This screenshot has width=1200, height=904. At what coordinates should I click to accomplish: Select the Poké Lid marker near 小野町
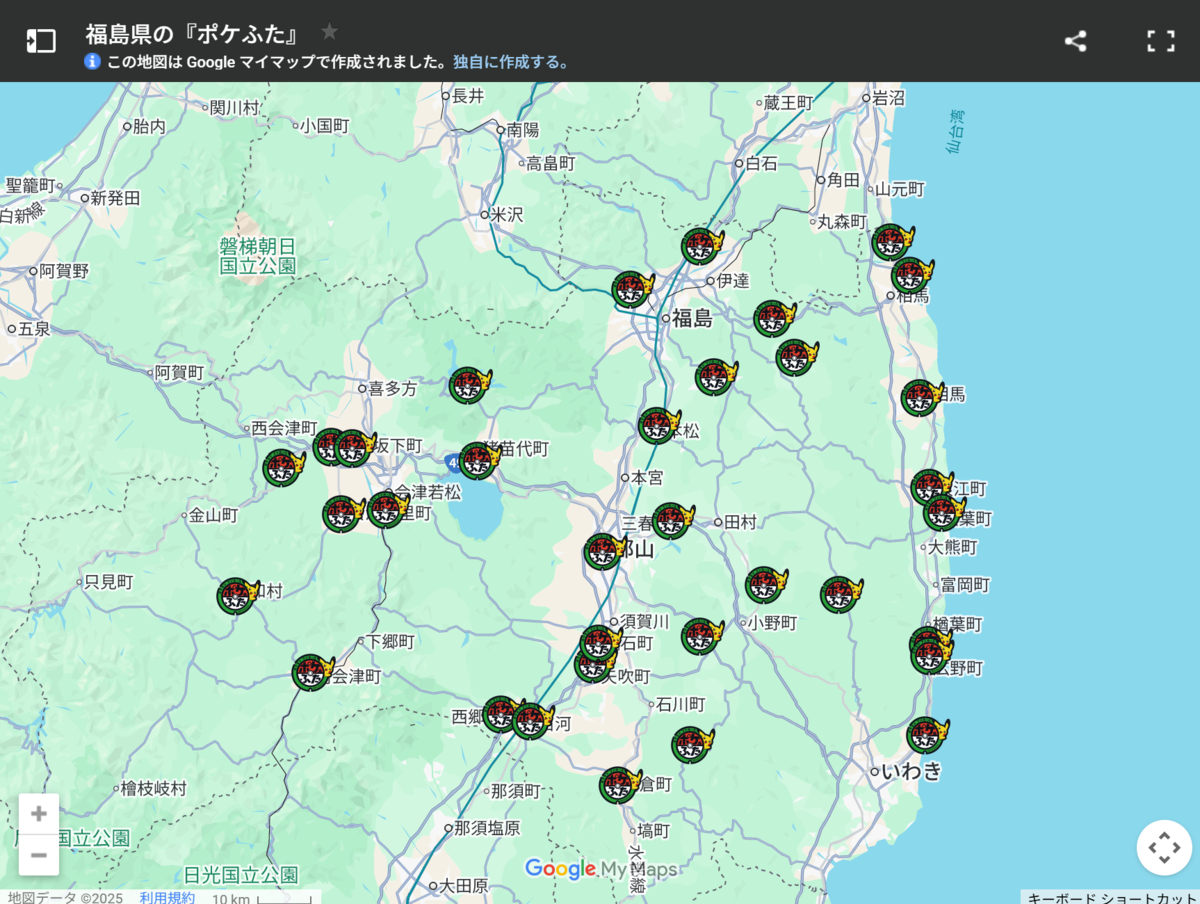point(764,586)
